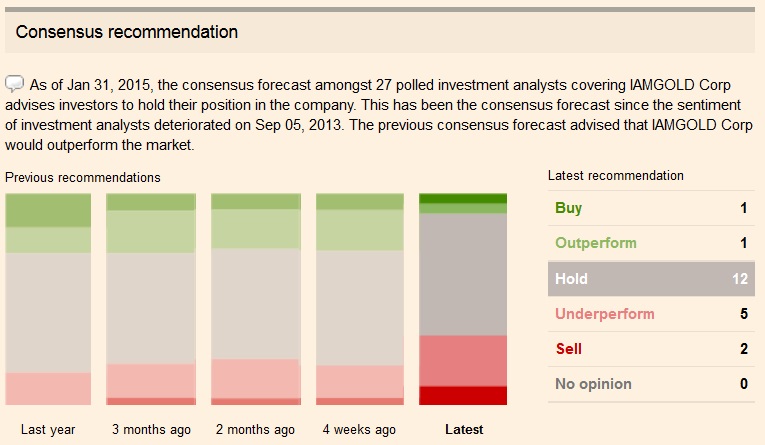Click the Latest recommendation bar
This screenshot has height=445, width=765.
[463, 299]
